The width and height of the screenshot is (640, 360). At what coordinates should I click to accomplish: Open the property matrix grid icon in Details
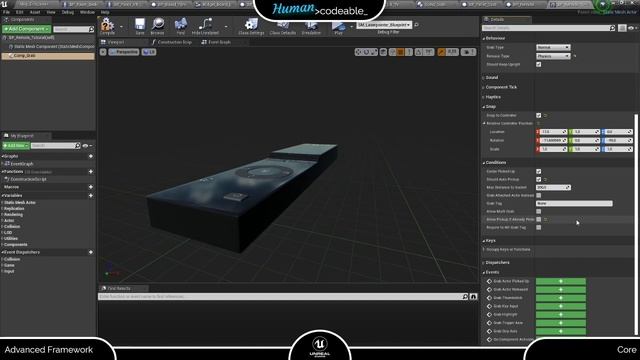(622, 28)
